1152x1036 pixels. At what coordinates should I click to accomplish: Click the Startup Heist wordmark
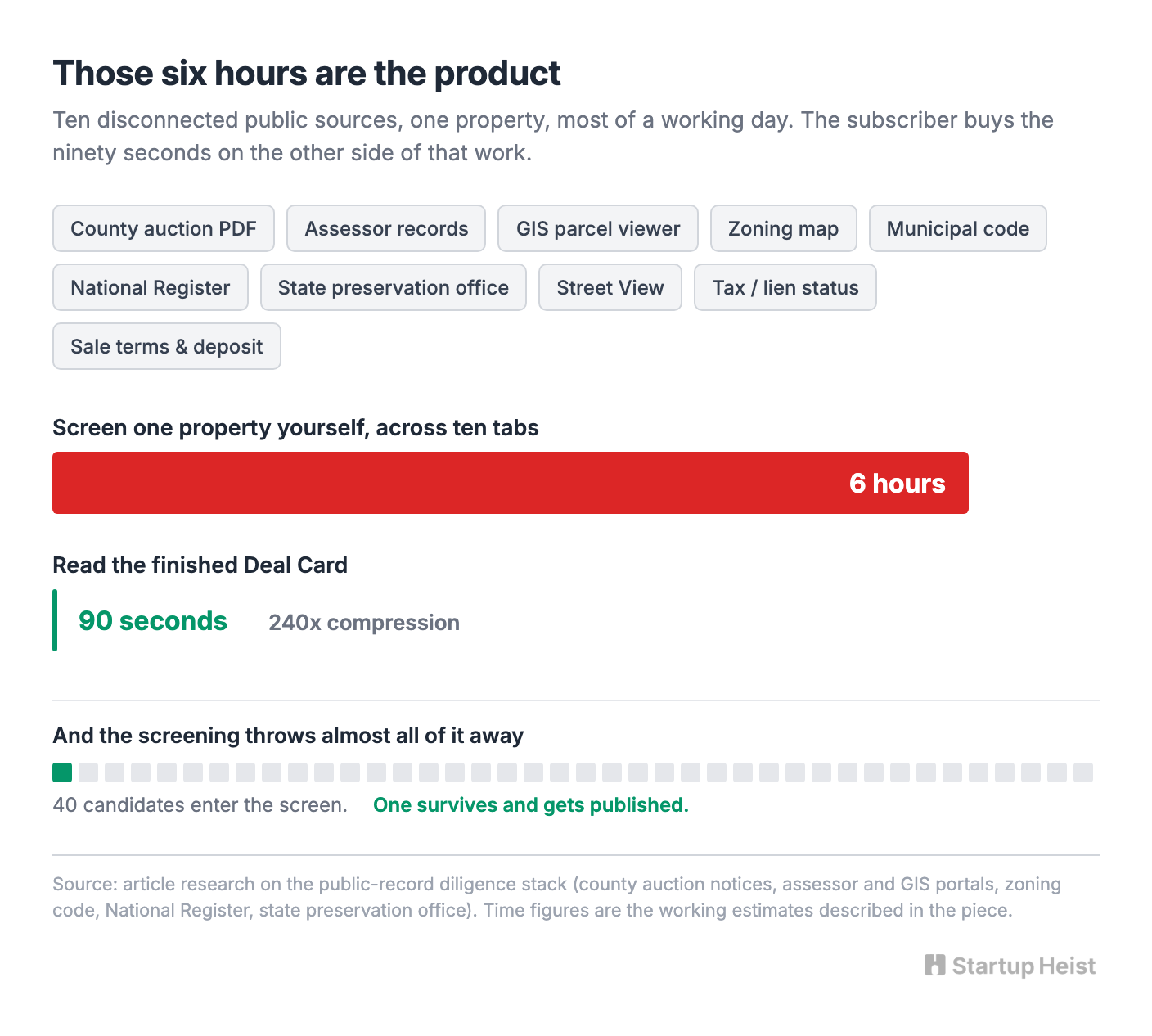(1024, 966)
